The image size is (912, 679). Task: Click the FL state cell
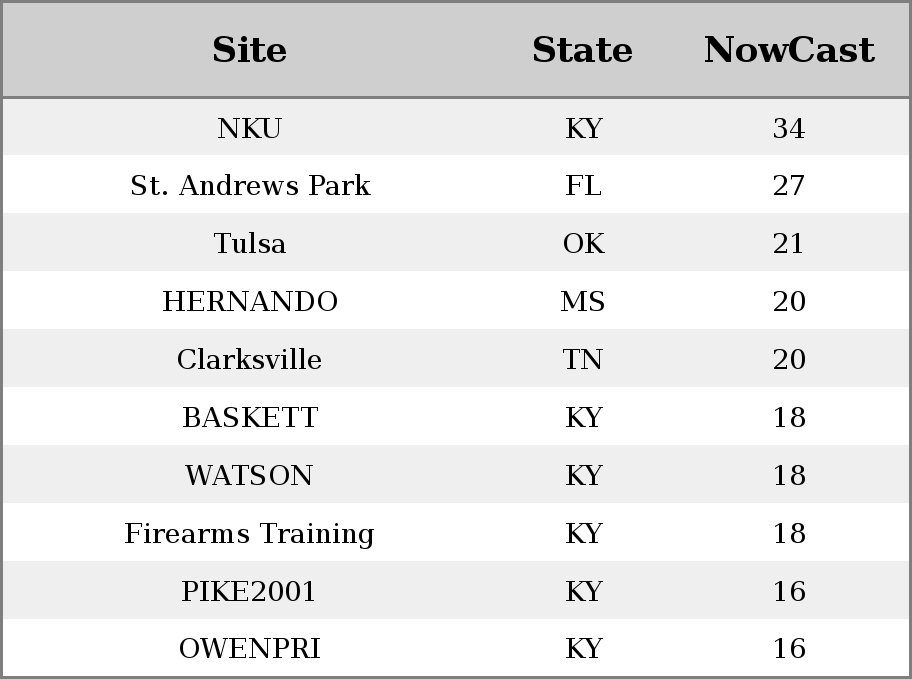point(583,186)
